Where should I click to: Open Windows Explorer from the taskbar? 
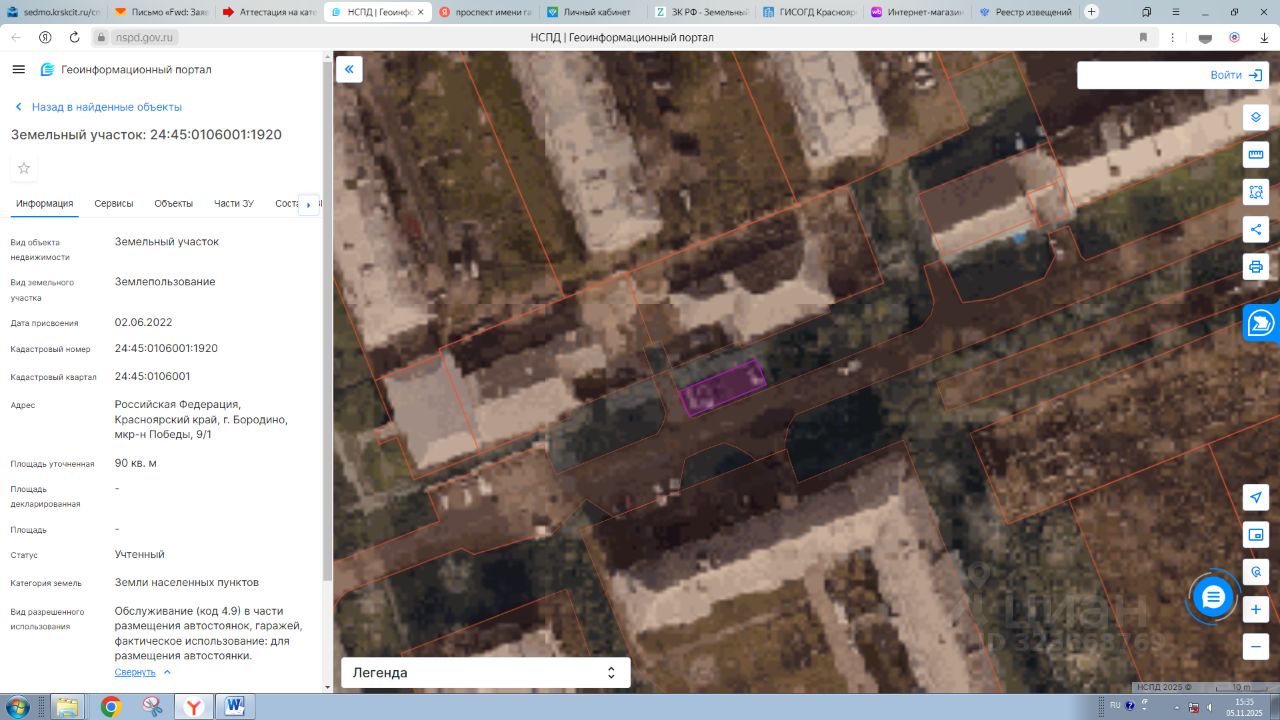[x=69, y=707]
